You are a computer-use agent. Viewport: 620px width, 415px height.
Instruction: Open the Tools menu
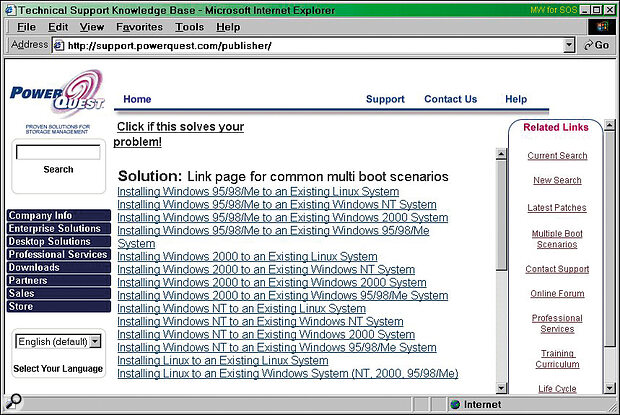(x=189, y=27)
